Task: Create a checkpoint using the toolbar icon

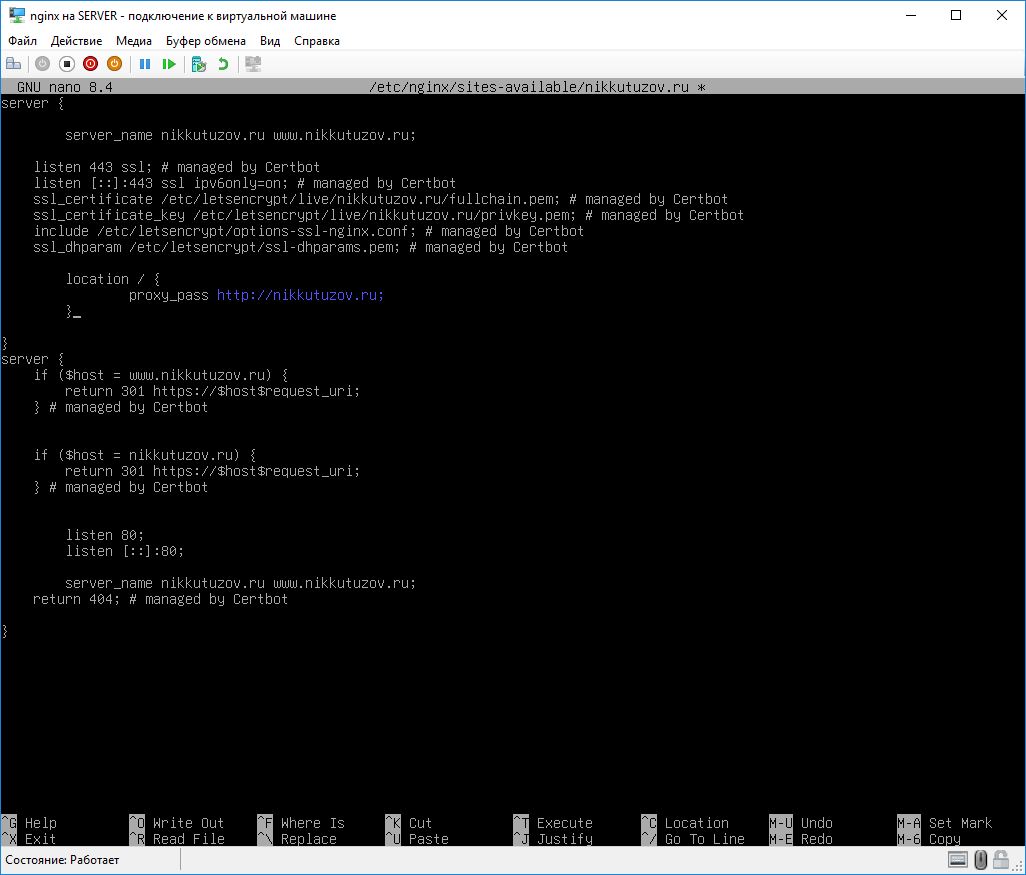Action: click(199, 64)
